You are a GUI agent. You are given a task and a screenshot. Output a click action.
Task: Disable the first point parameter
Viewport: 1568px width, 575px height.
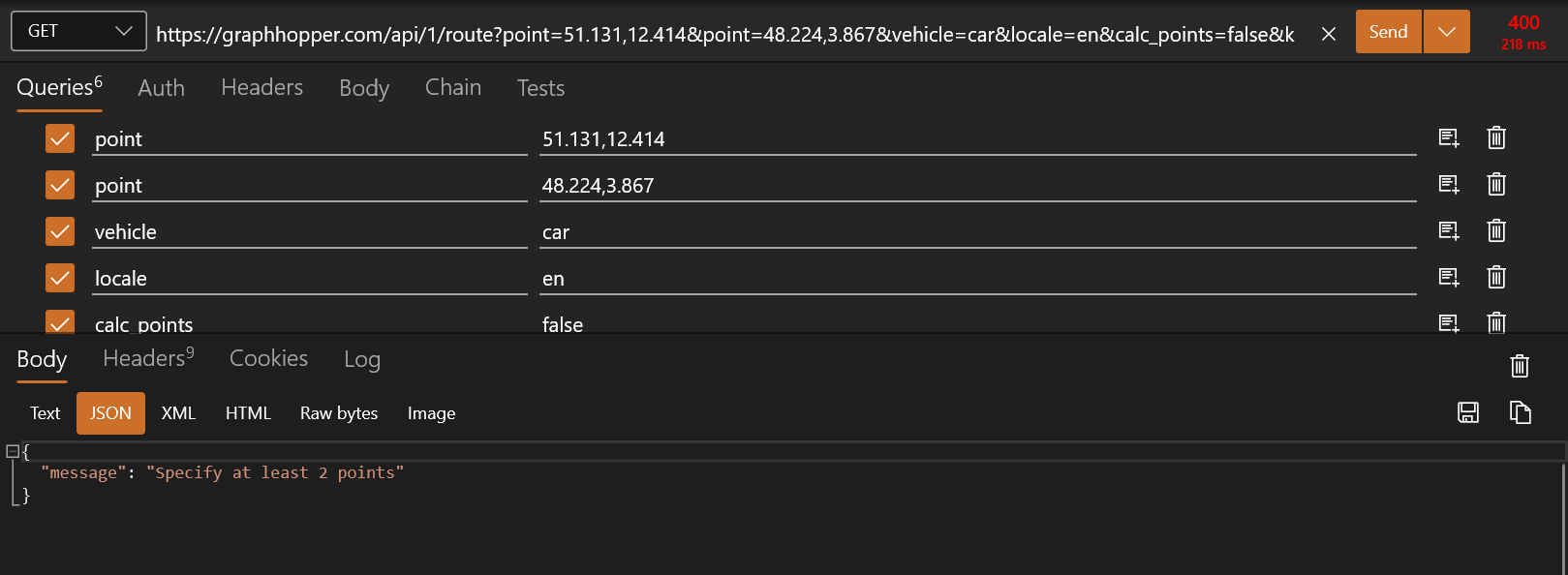(x=60, y=138)
